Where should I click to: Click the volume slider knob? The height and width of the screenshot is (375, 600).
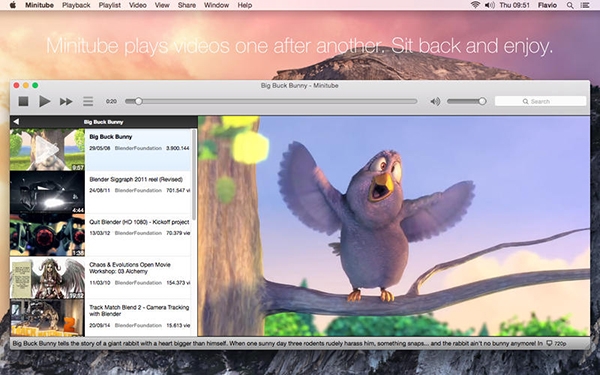click(482, 101)
